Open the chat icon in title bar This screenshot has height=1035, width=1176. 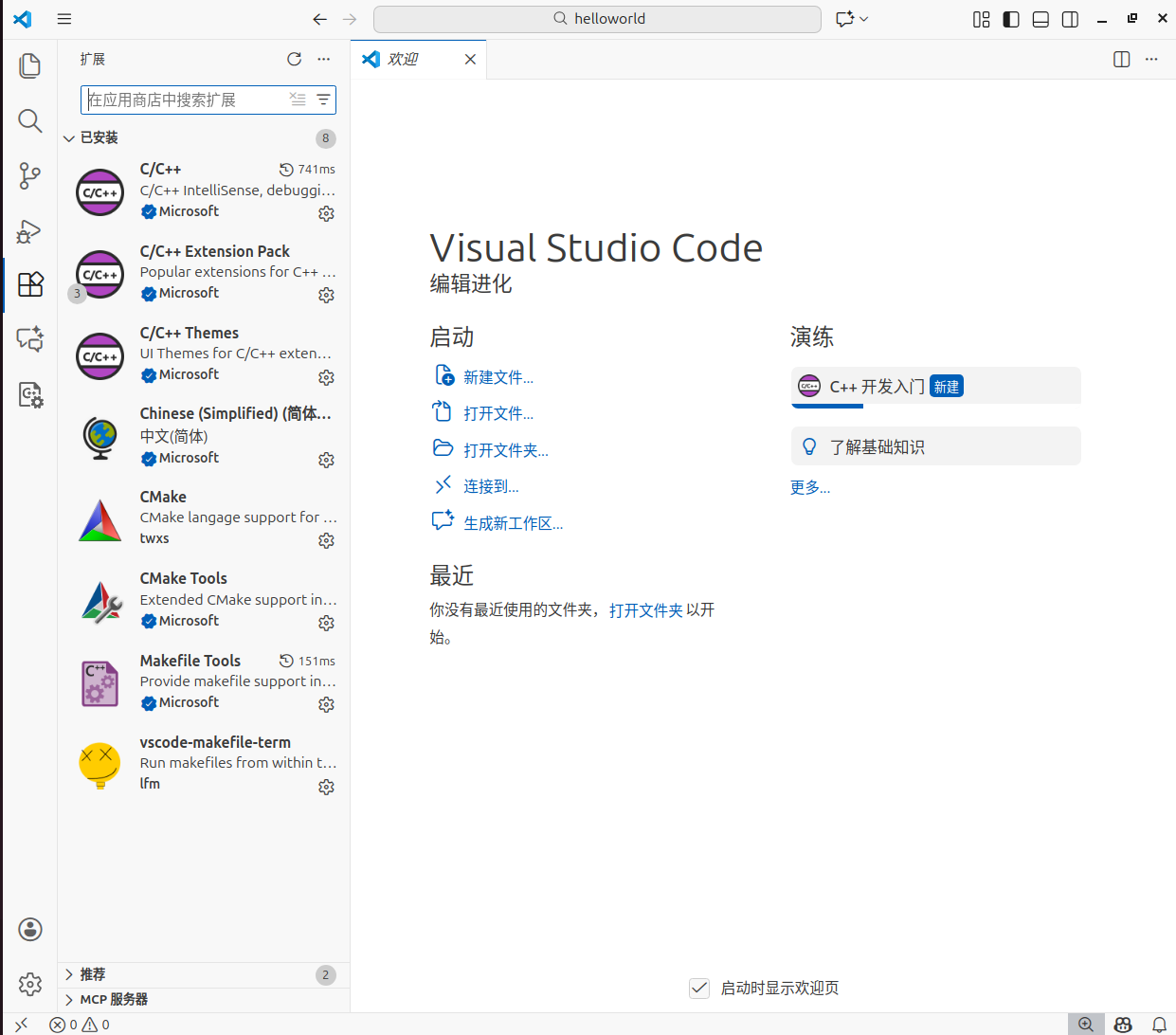[x=844, y=19]
